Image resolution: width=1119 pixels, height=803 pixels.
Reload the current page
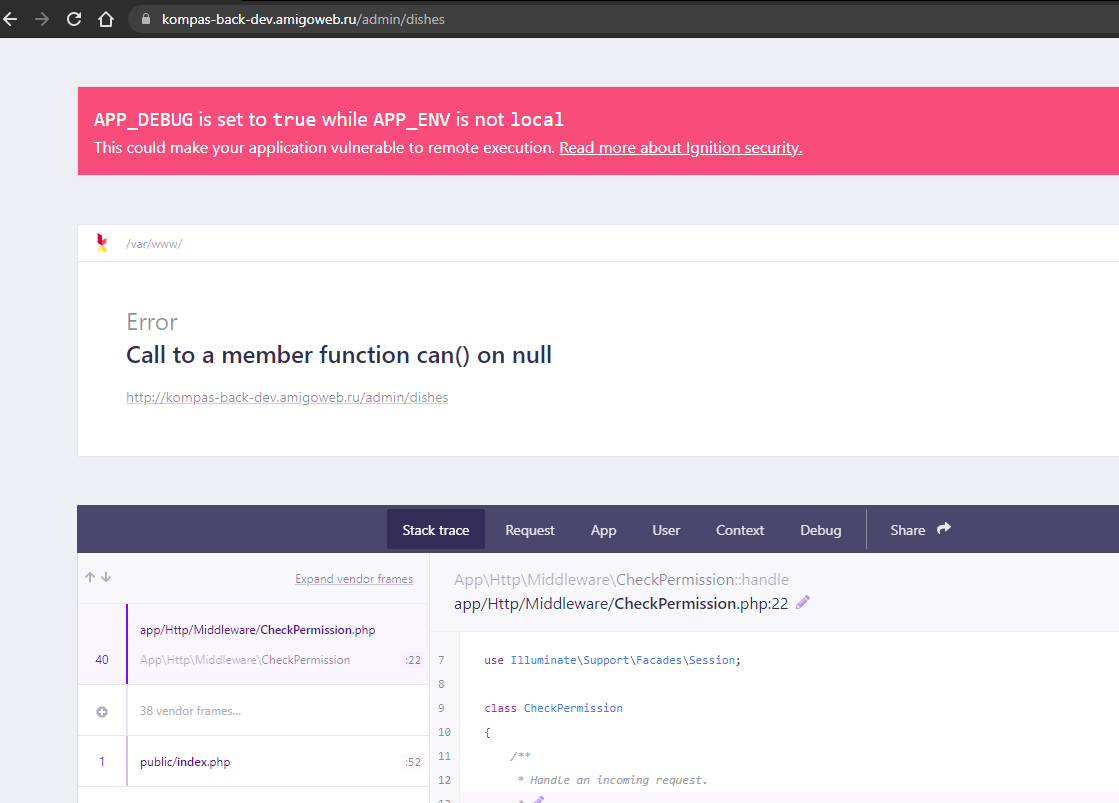(74, 19)
